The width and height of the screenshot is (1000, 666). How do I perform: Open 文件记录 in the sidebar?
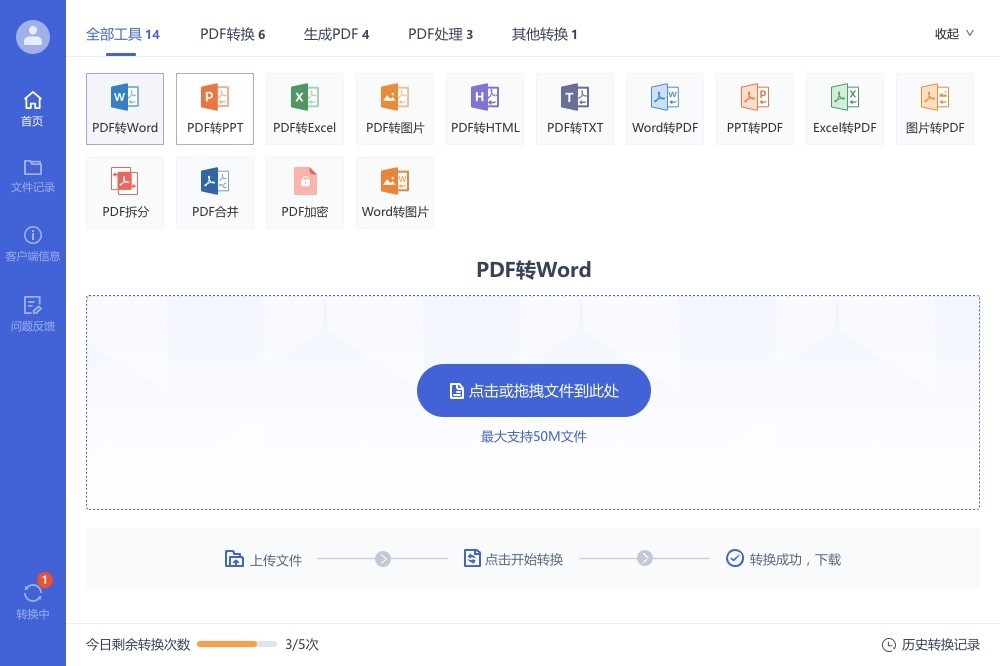(x=33, y=175)
